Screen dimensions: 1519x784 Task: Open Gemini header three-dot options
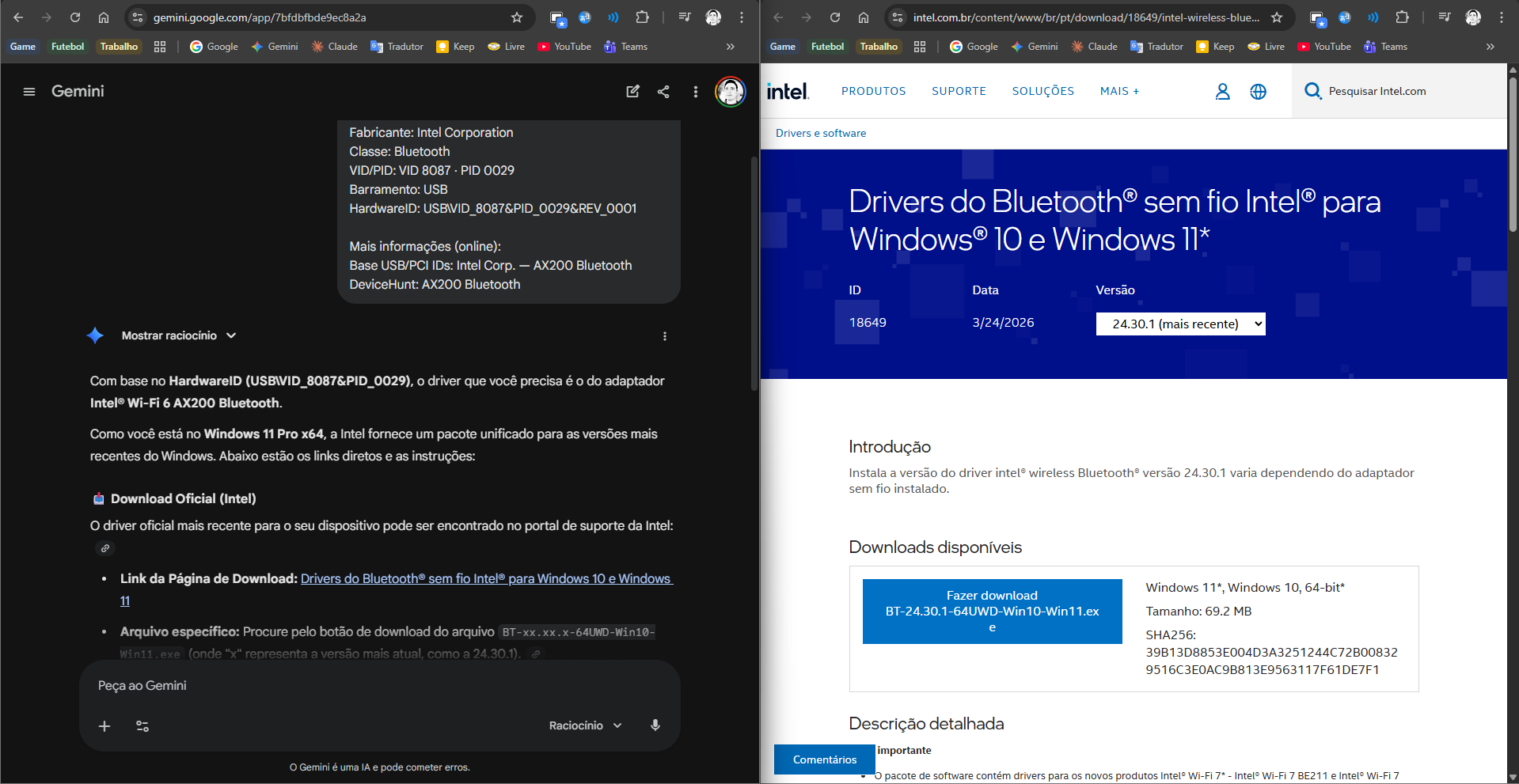[x=696, y=92]
